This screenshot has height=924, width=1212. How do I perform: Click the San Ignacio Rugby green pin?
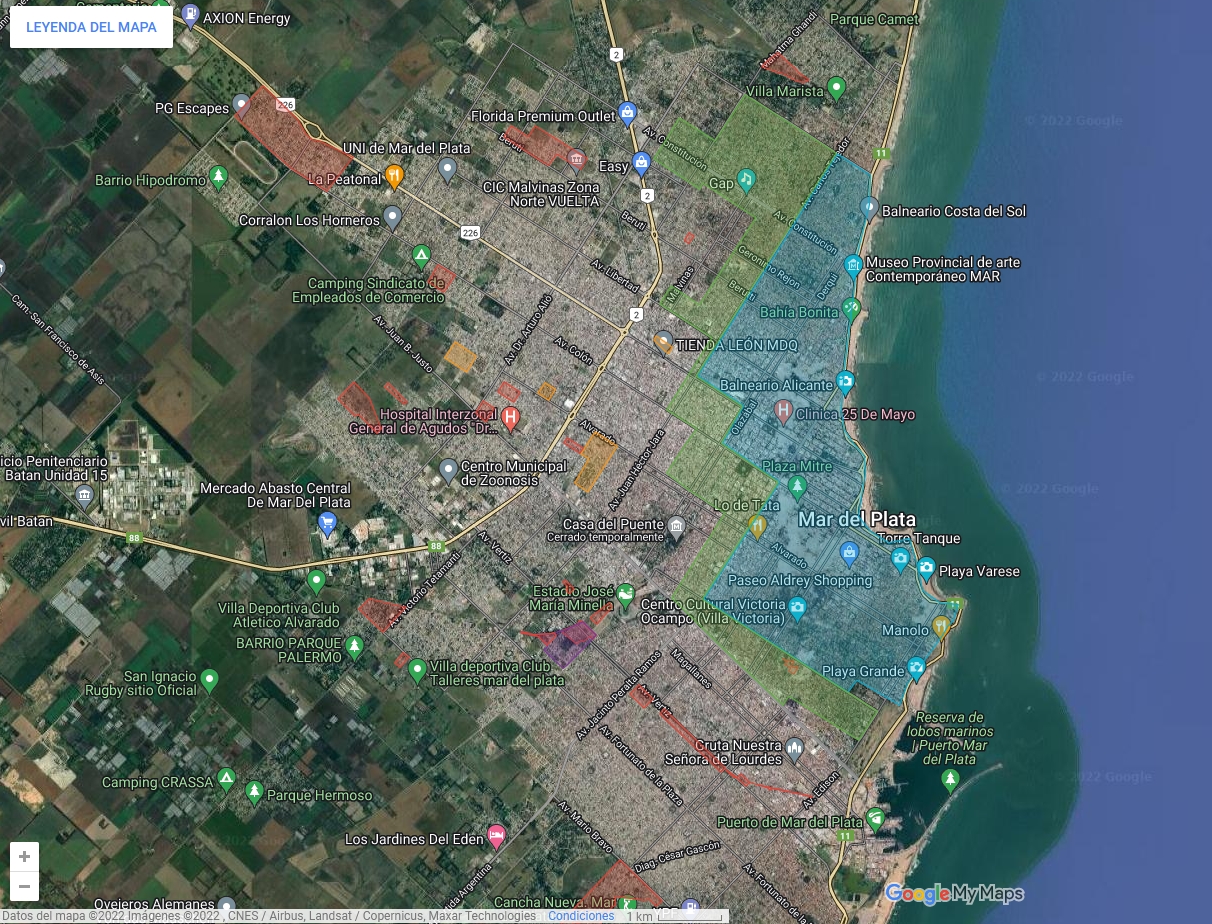point(209,681)
